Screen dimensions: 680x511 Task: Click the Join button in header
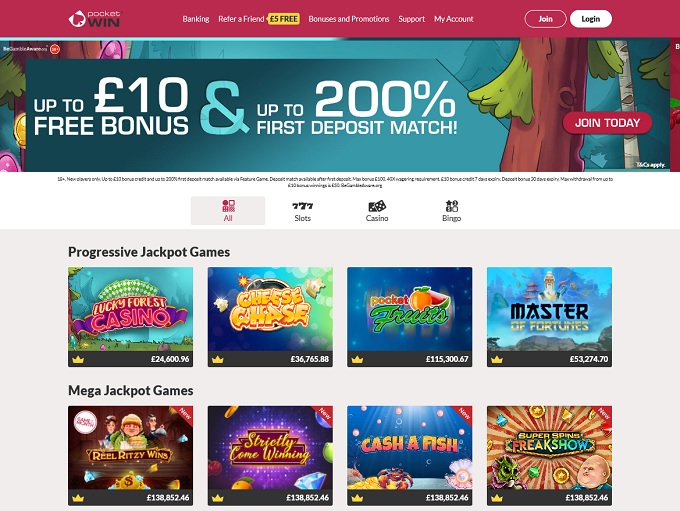(x=545, y=19)
